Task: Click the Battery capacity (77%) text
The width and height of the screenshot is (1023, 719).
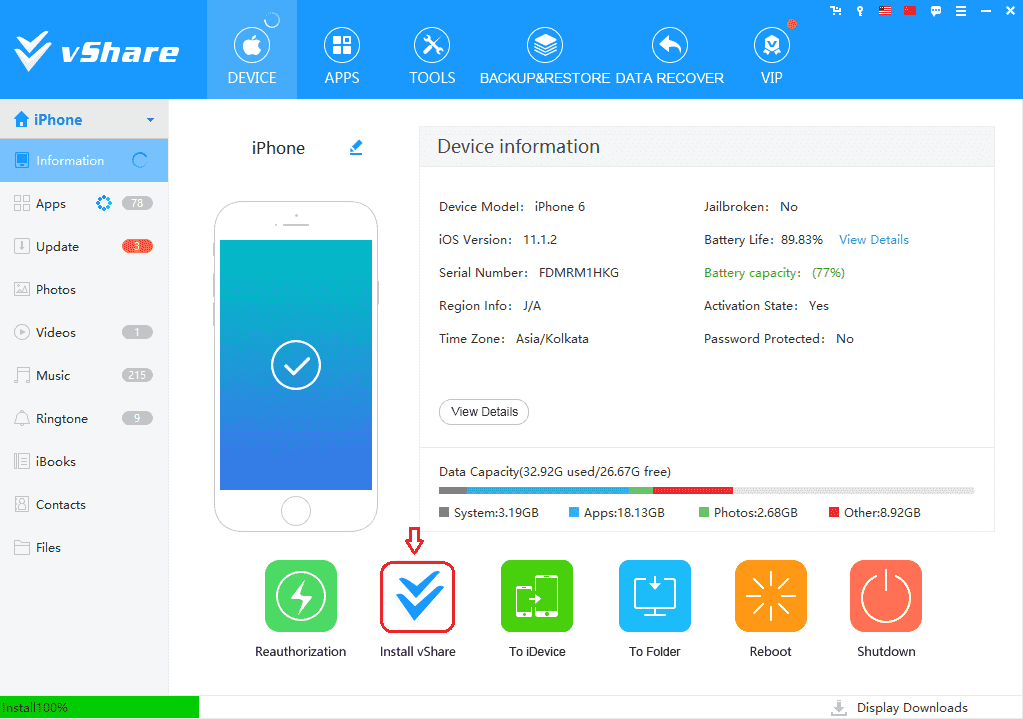Action: [x=774, y=273]
